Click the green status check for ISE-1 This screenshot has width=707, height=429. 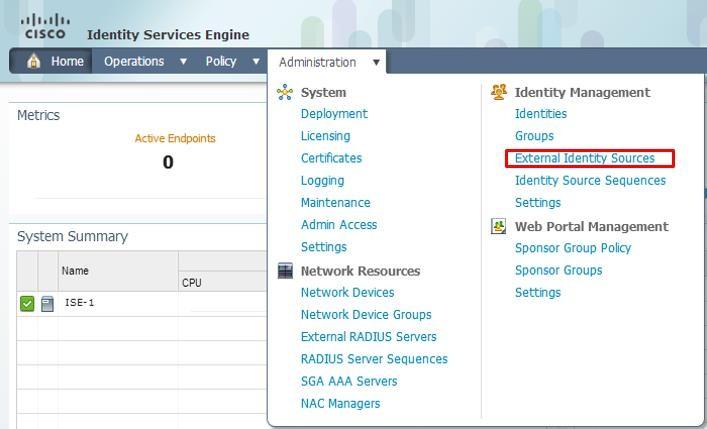click(27, 304)
